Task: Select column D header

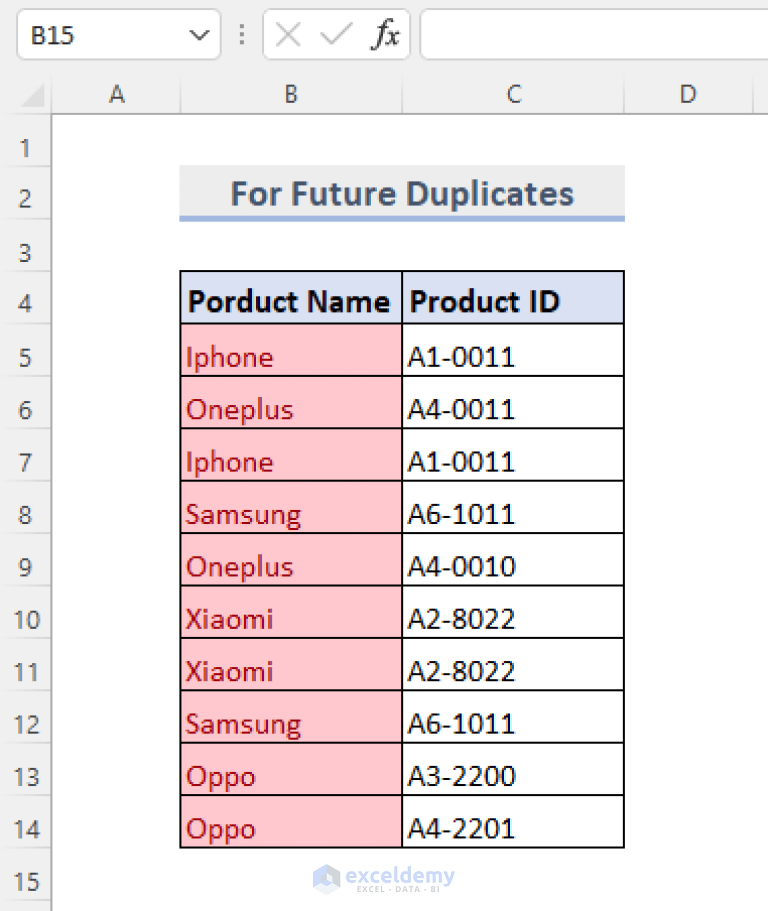Action: click(688, 94)
